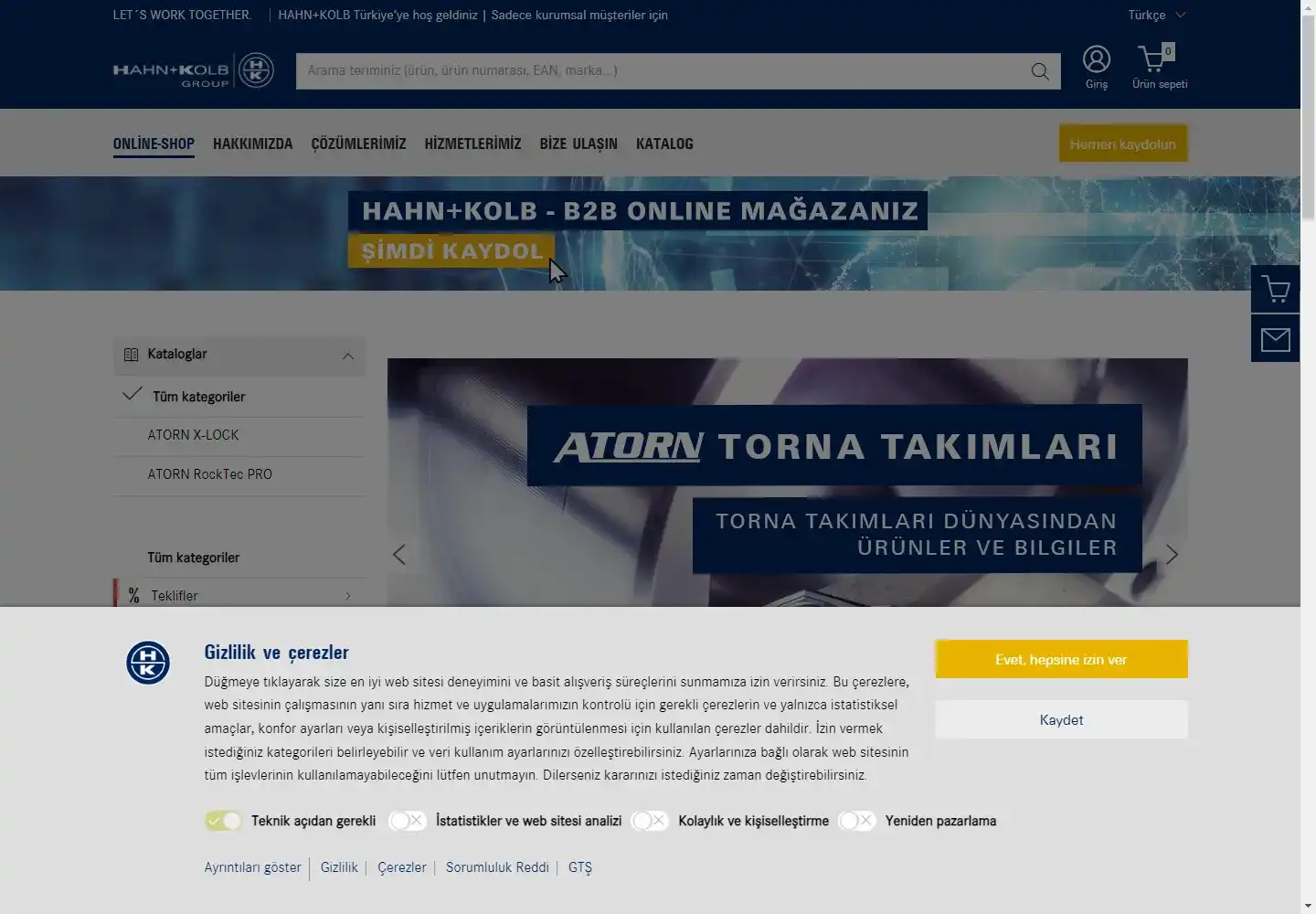Expand the Teklifler category arrow
This screenshot has height=914, width=1316.
point(348,596)
